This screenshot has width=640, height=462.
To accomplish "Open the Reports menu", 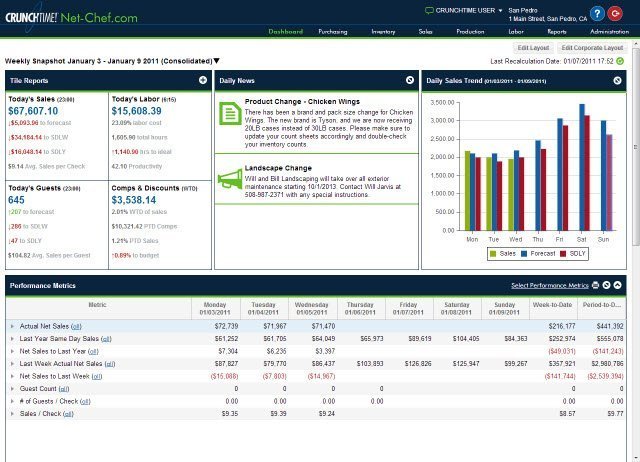I will coord(557,31).
